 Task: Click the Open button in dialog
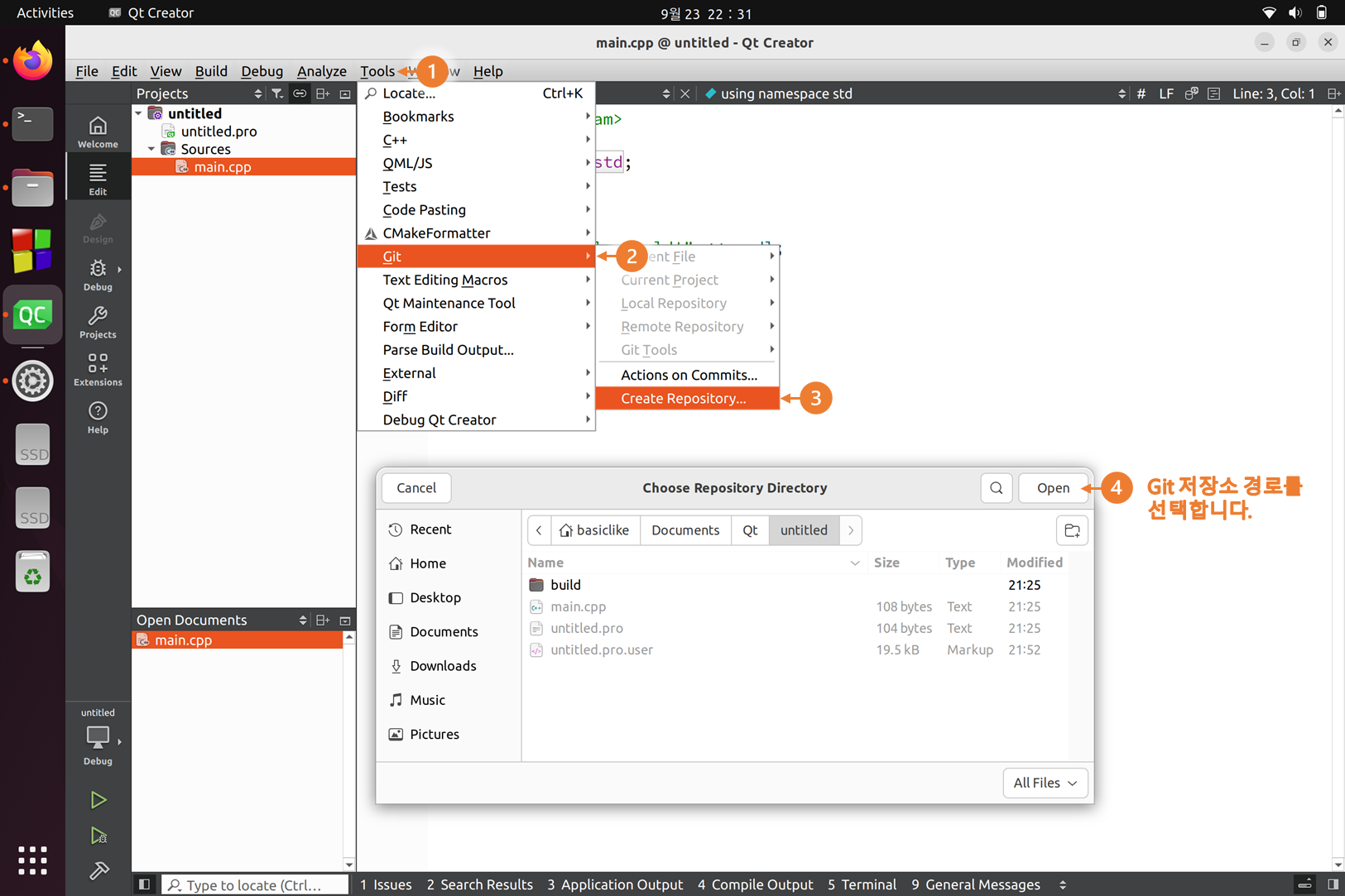pyautogui.click(x=1053, y=488)
